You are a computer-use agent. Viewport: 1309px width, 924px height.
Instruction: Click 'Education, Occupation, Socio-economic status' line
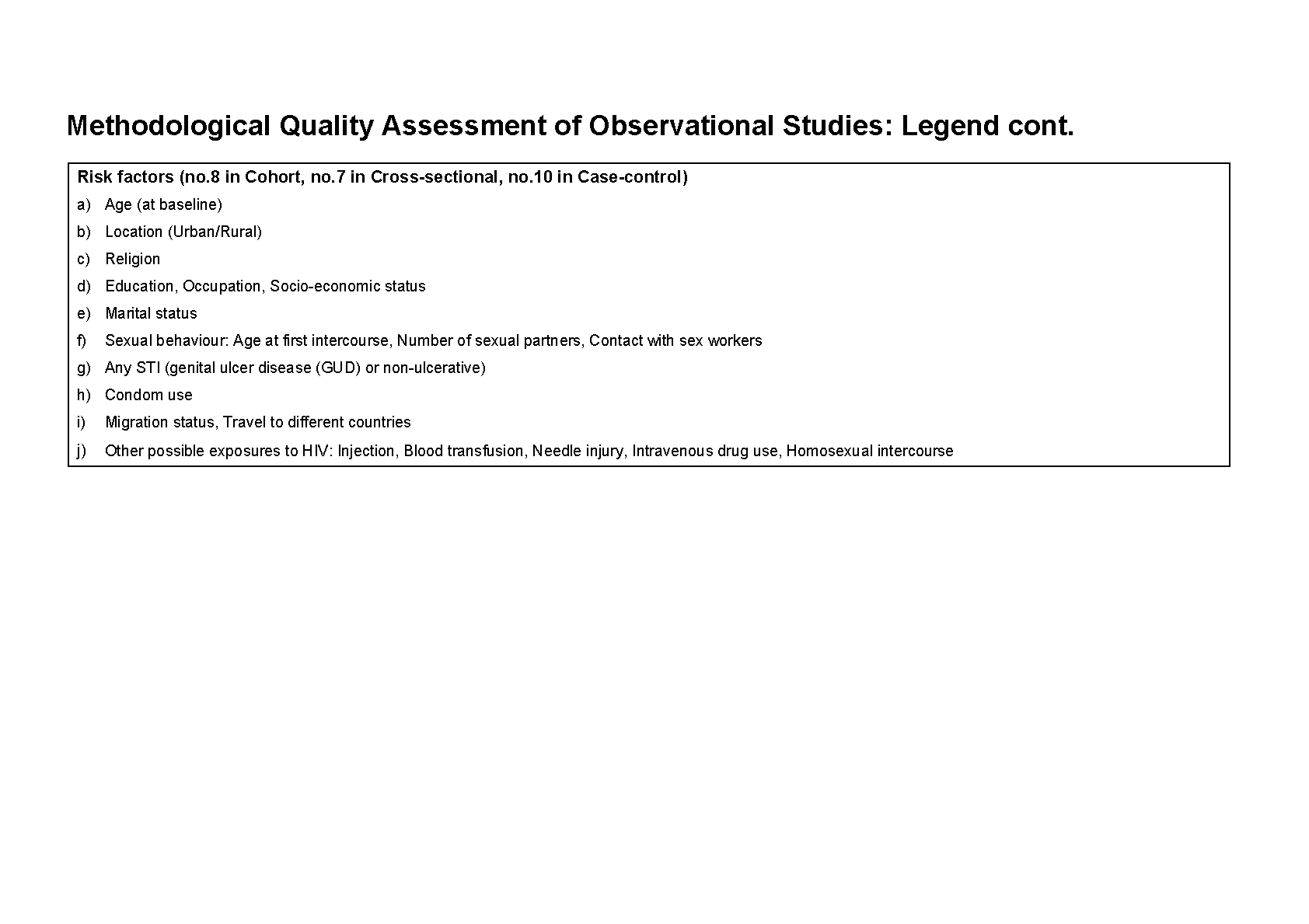265,286
